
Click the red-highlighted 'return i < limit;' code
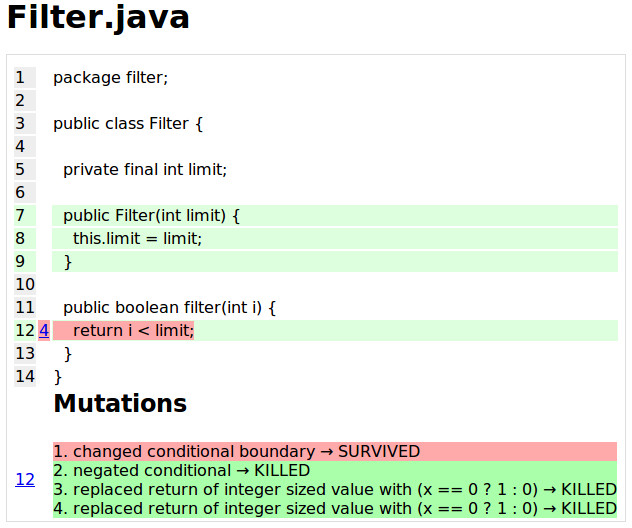click(x=132, y=331)
